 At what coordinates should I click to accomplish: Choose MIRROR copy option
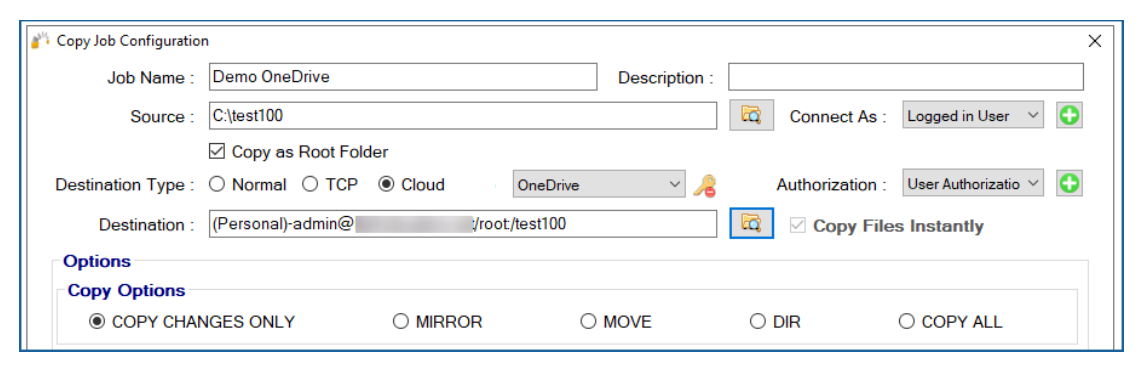pyautogui.click(x=401, y=321)
